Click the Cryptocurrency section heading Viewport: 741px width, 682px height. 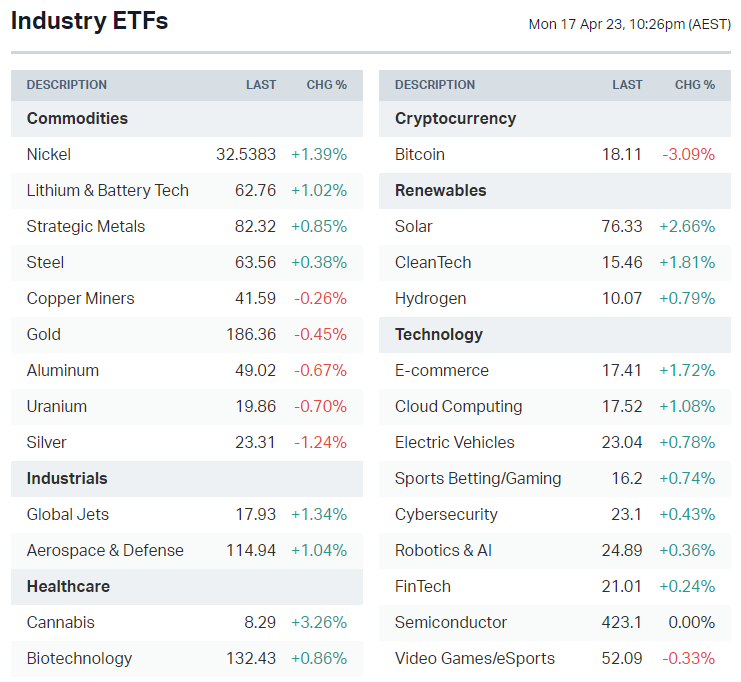[x=455, y=118]
